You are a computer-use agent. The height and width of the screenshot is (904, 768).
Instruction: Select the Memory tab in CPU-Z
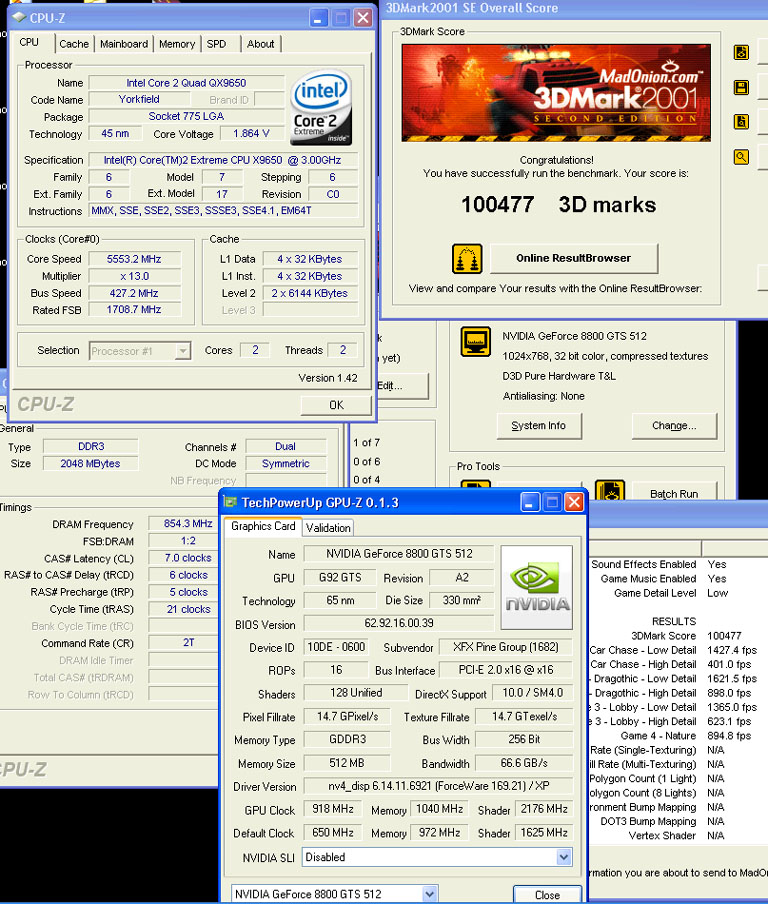coord(176,44)
